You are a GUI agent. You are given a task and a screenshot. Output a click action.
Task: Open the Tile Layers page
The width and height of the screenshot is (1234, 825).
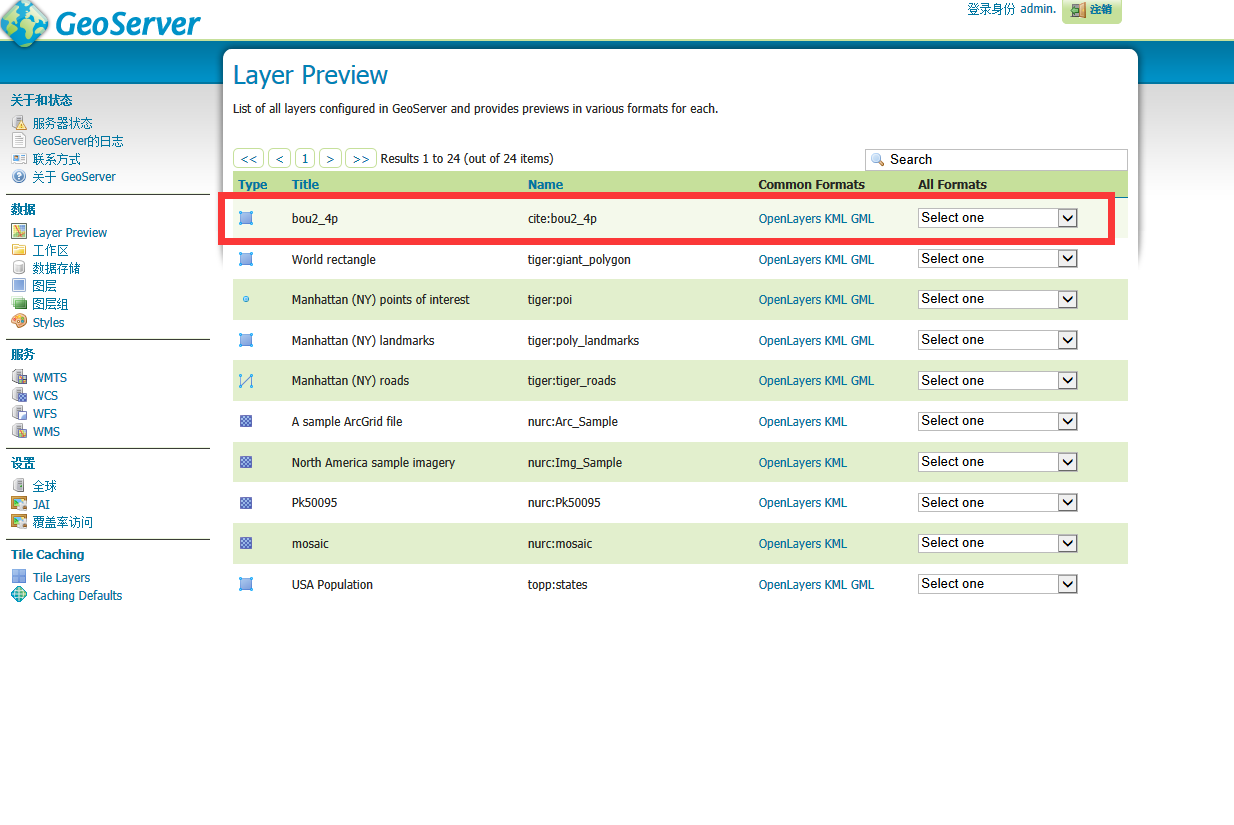(61, 577)
